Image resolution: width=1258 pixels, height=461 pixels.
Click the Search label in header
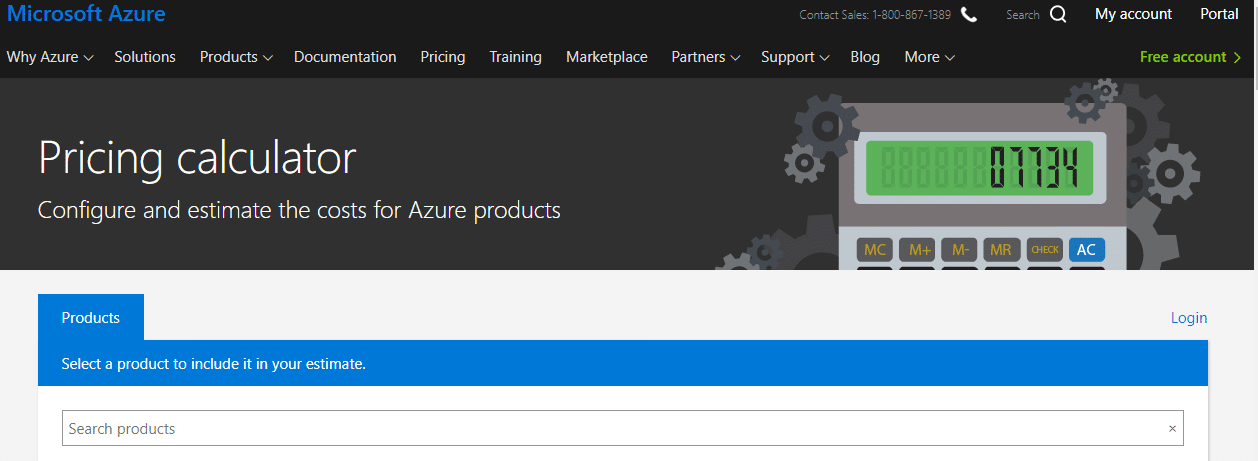[x=1023, y=15]
